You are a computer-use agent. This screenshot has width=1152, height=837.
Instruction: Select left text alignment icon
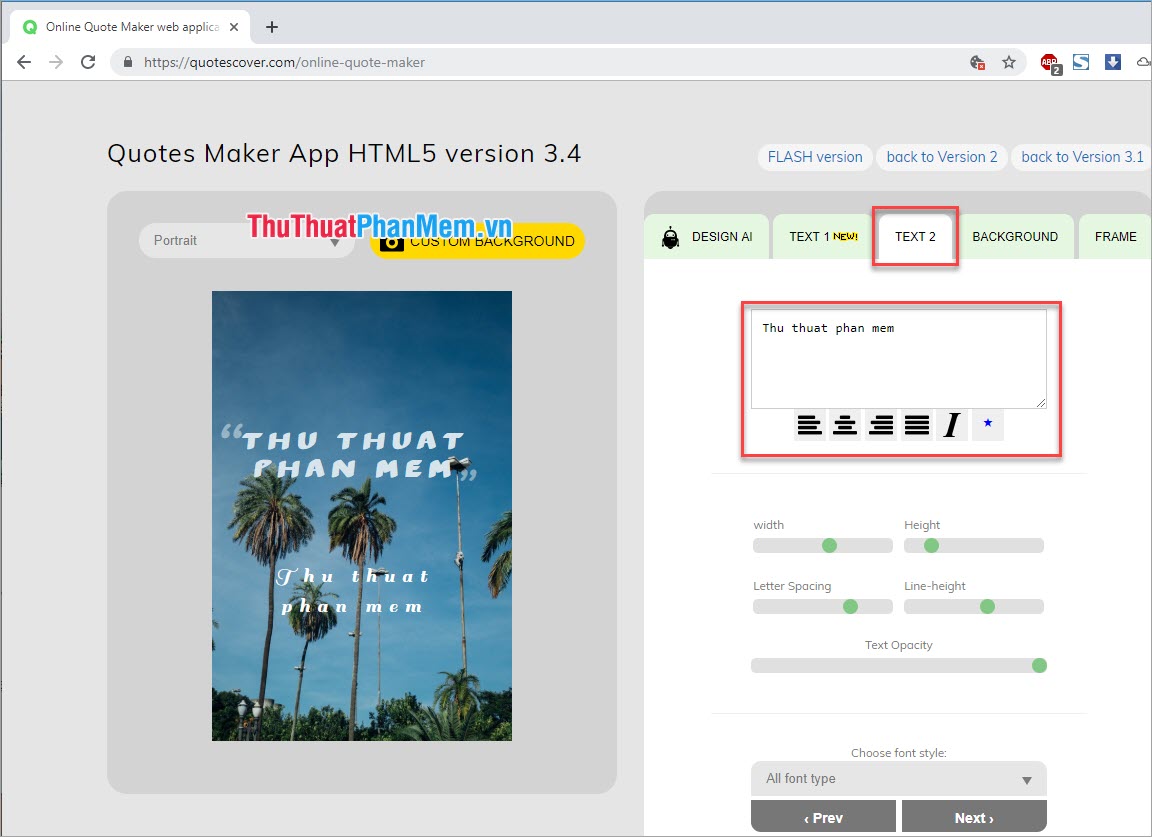coord(809,424)
